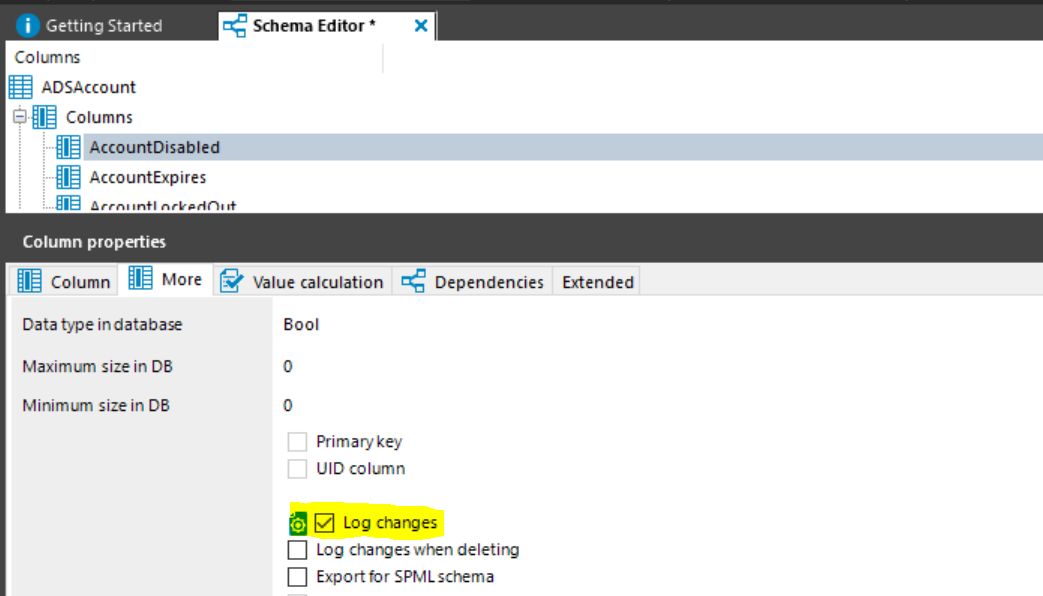
Task: Close the Schema Editor tab
Action: (x=421, y=26)
